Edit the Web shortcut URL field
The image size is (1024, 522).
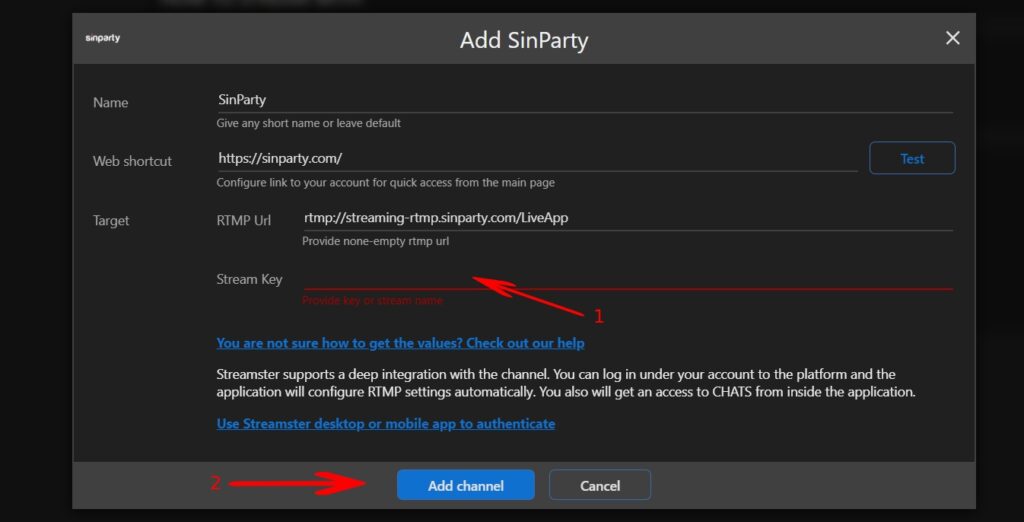click(x=537, y=159)
